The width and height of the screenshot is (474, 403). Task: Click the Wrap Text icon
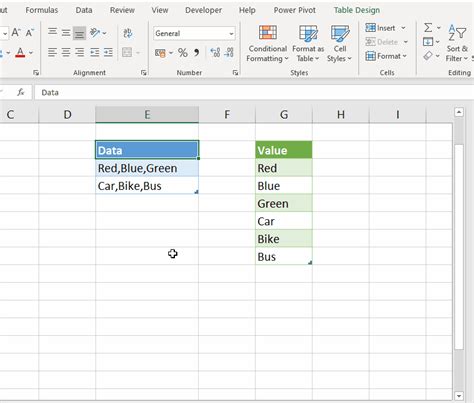pos(128,33)
